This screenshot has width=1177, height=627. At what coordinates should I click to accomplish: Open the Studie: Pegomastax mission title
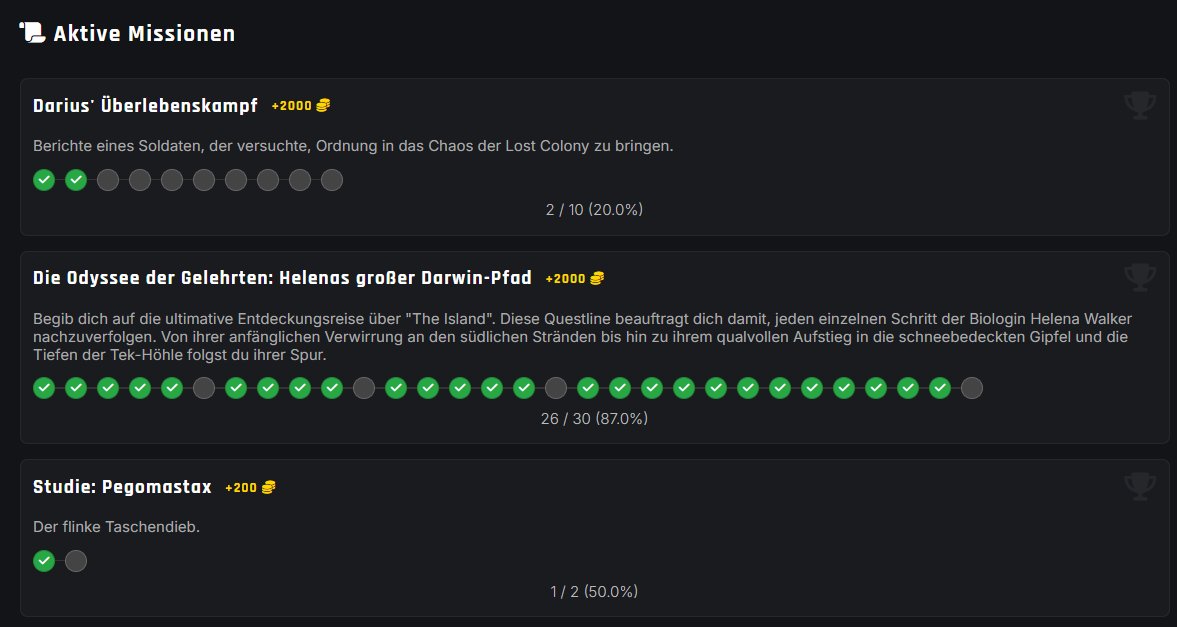(x=122, y=487)
